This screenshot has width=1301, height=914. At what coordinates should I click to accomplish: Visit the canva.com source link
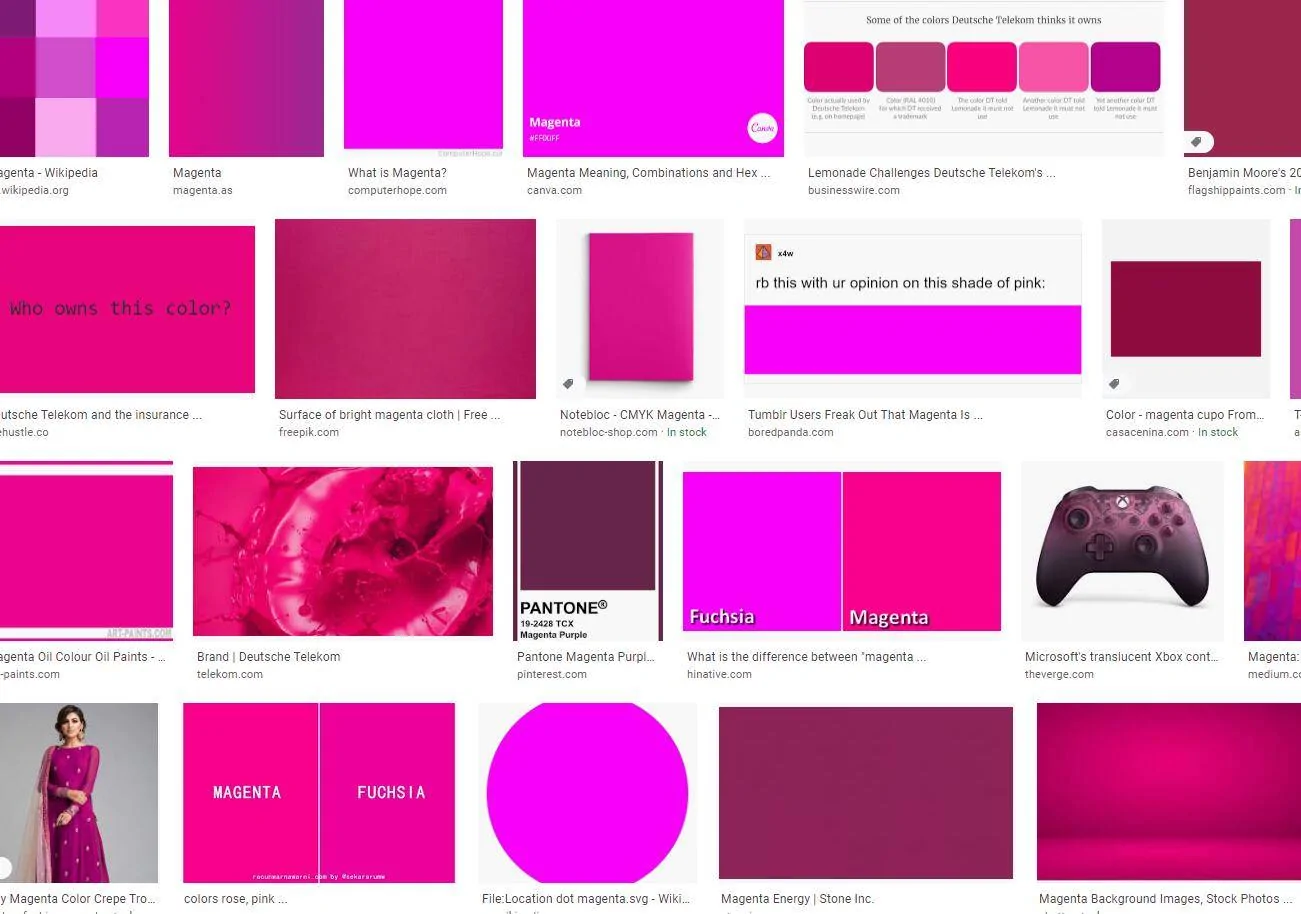pos(555,190)
